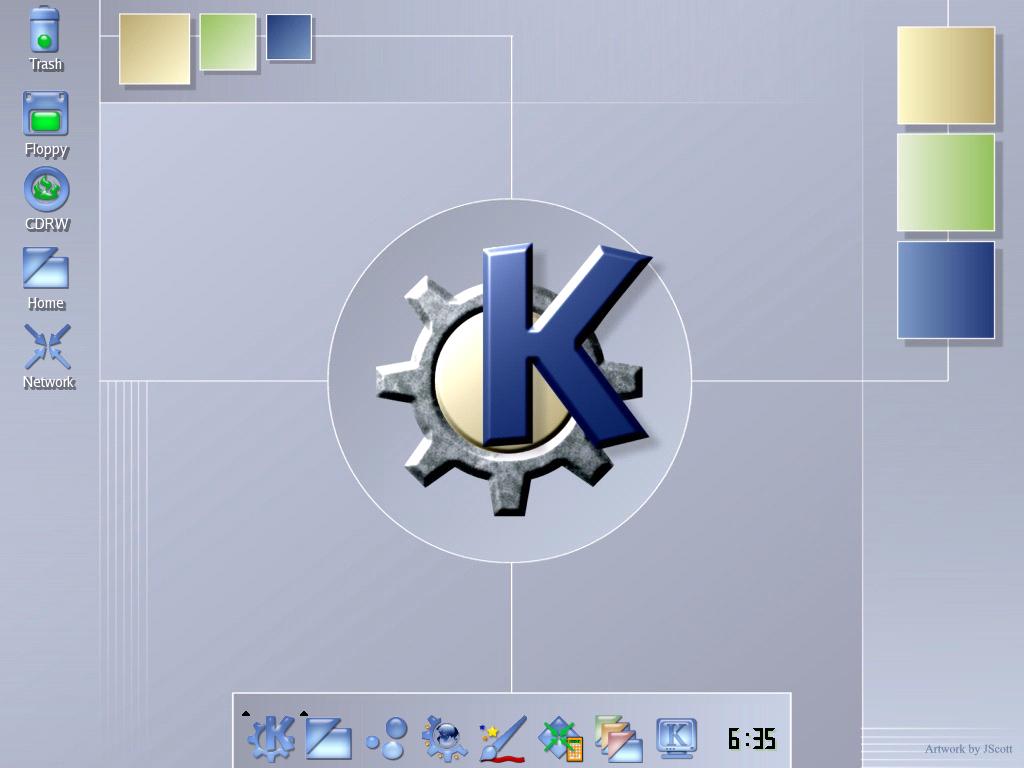1024x768 pixels.
Task: Expand the small arrow above panel folder icon
Action: coord(304,714)
